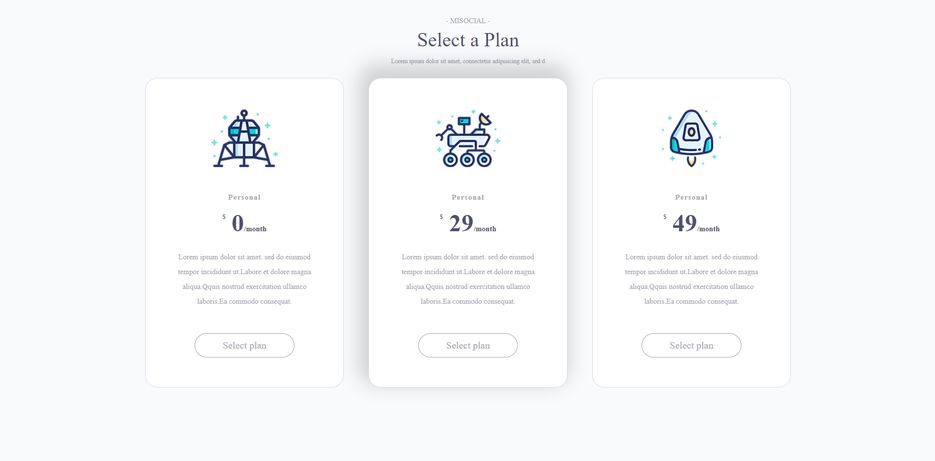Click the lunar lander icon
Screen dimensions: 935x461
click(x=244, y=138)
